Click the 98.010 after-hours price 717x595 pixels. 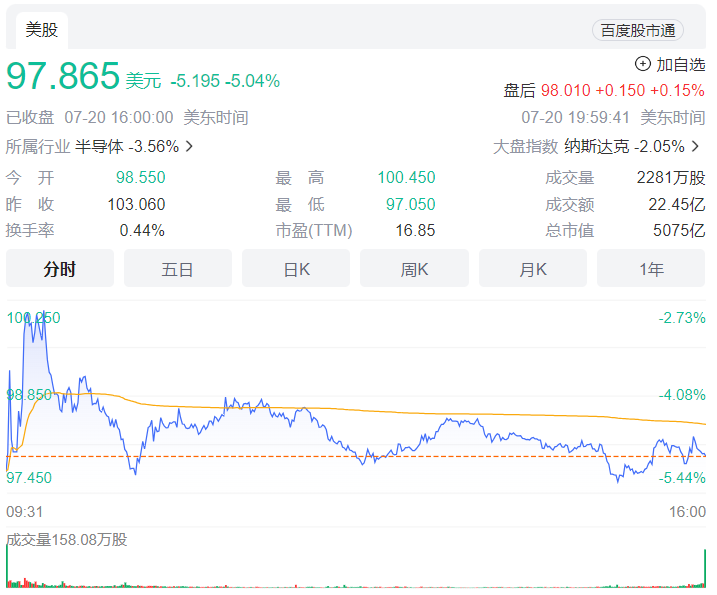(x=566, y=90)
